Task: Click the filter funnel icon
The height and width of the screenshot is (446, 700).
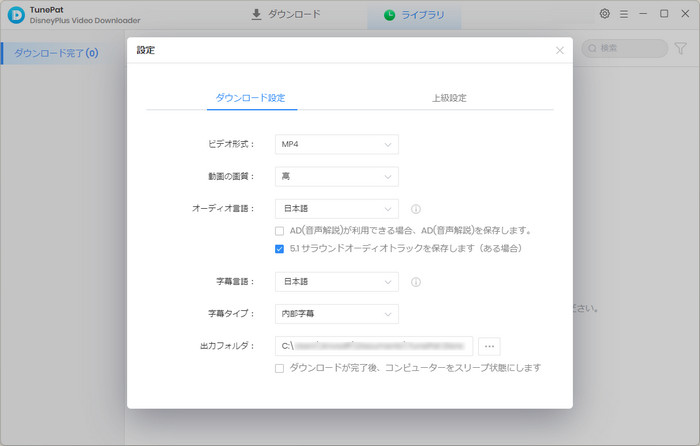Action: click(x=680, y=48)
